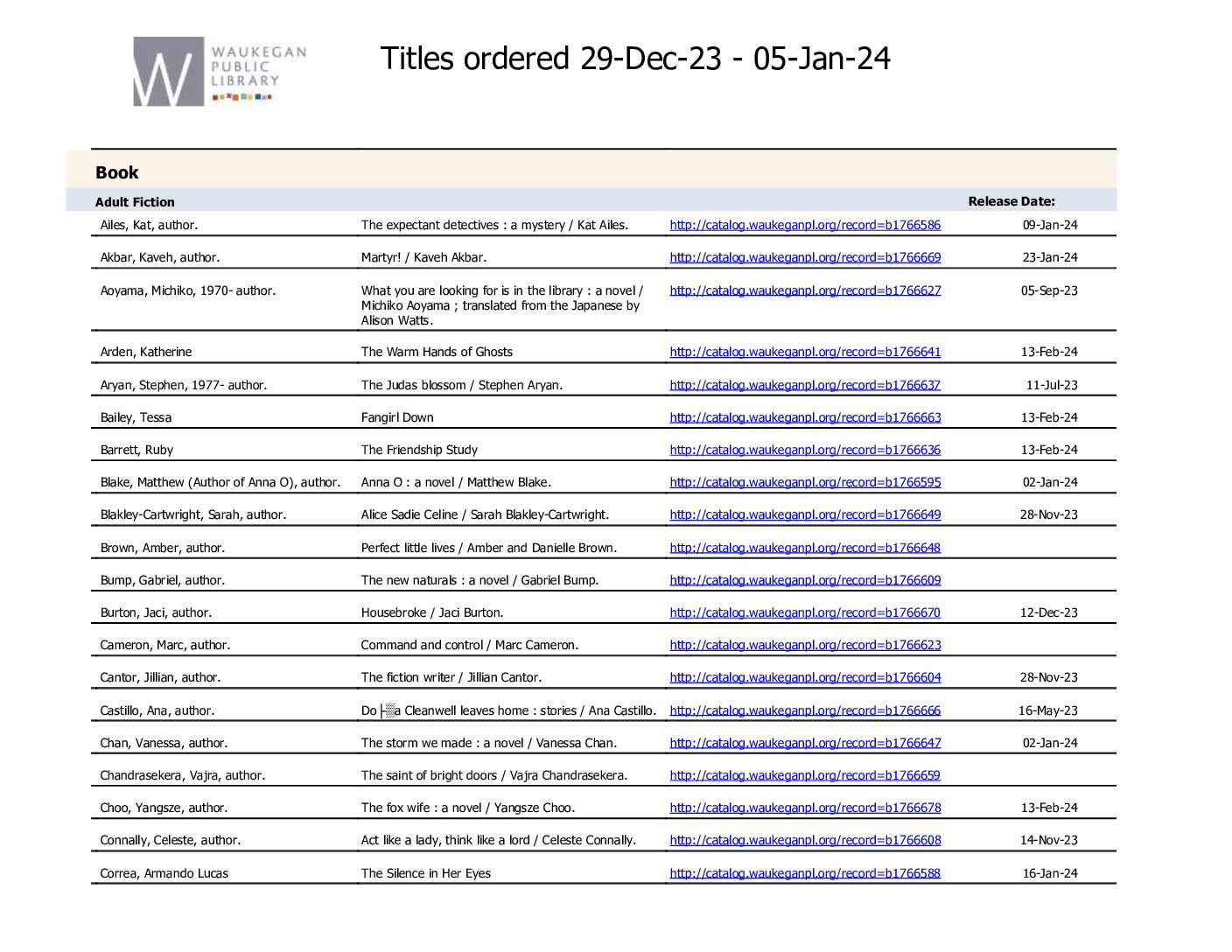Select author Barrett, Ruby
1232x952 pixels.
pos(136,450)
